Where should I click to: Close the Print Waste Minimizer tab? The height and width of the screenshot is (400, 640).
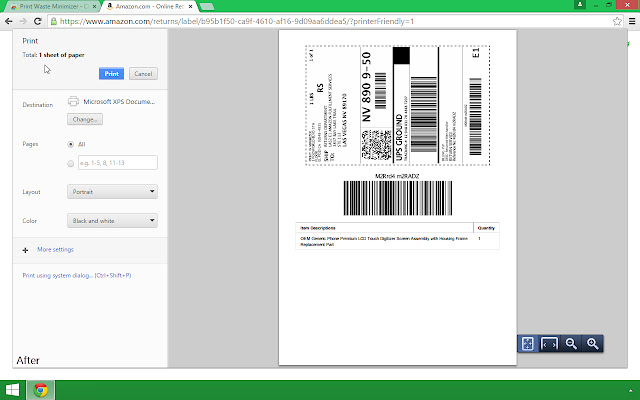(x=94, y=7)
